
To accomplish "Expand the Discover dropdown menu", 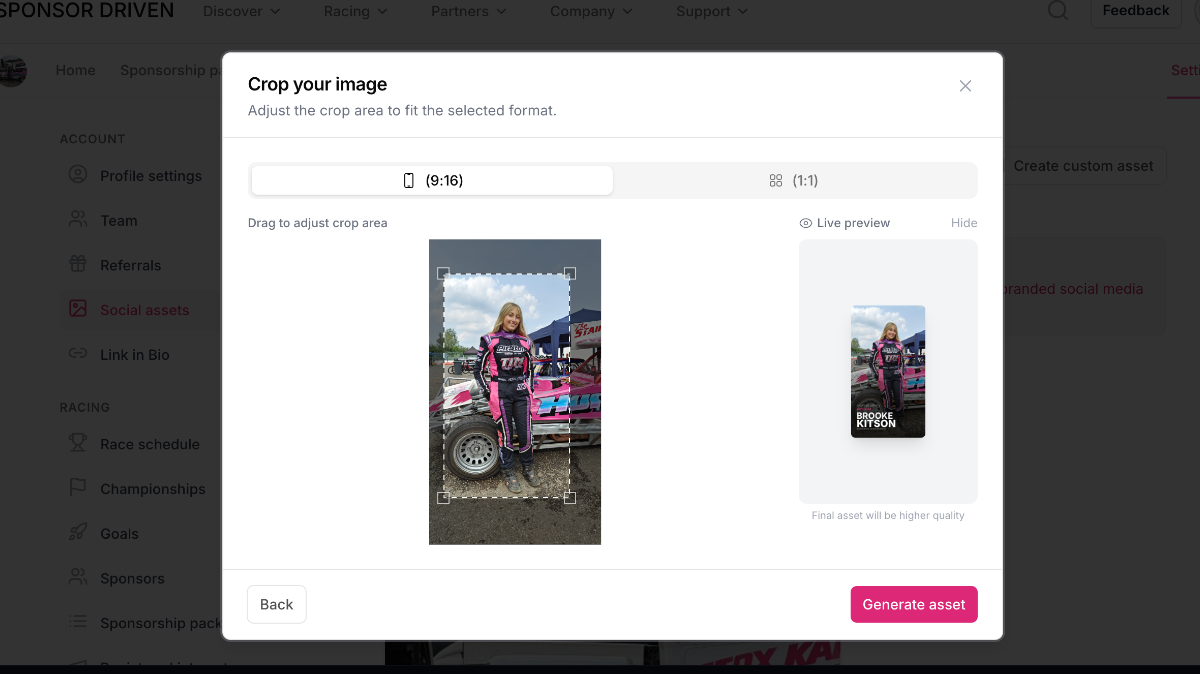I will pyautogui.click(x=242, y=11).
